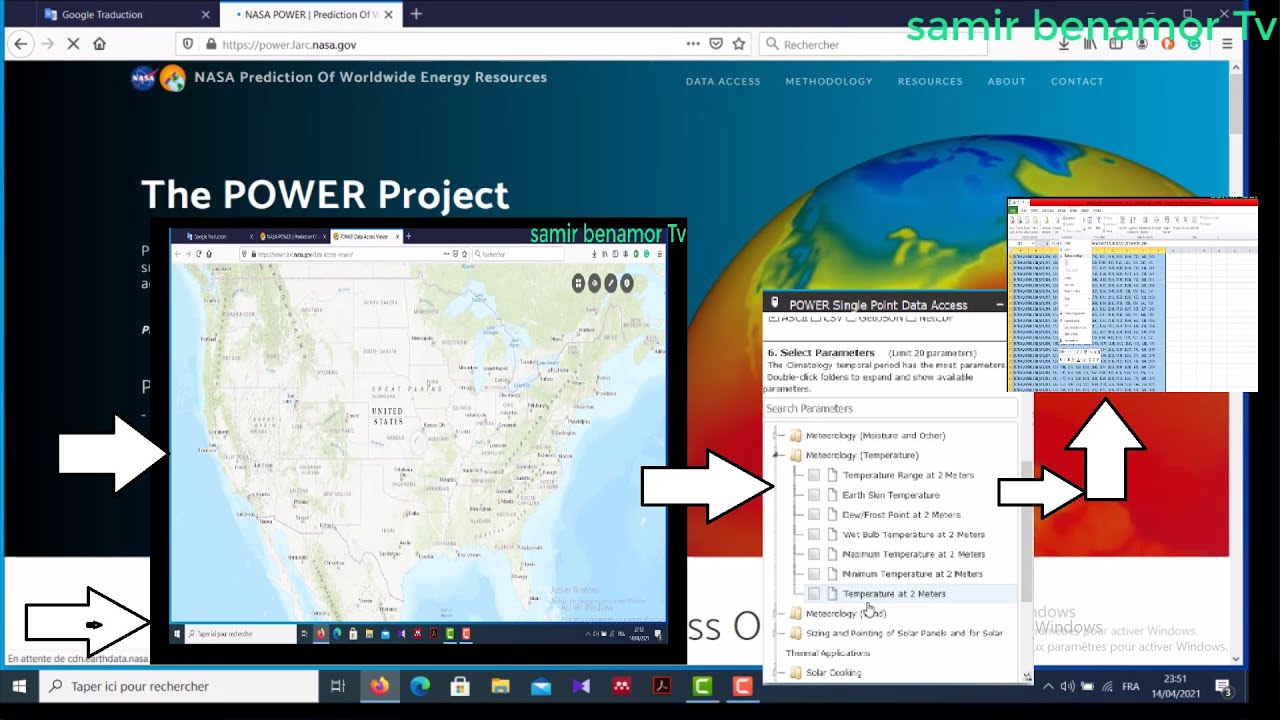Screen dimensions: 1280x720
Task: Open Adobe Acrobat from the taskbar
Action: click(x=661, y=686)
